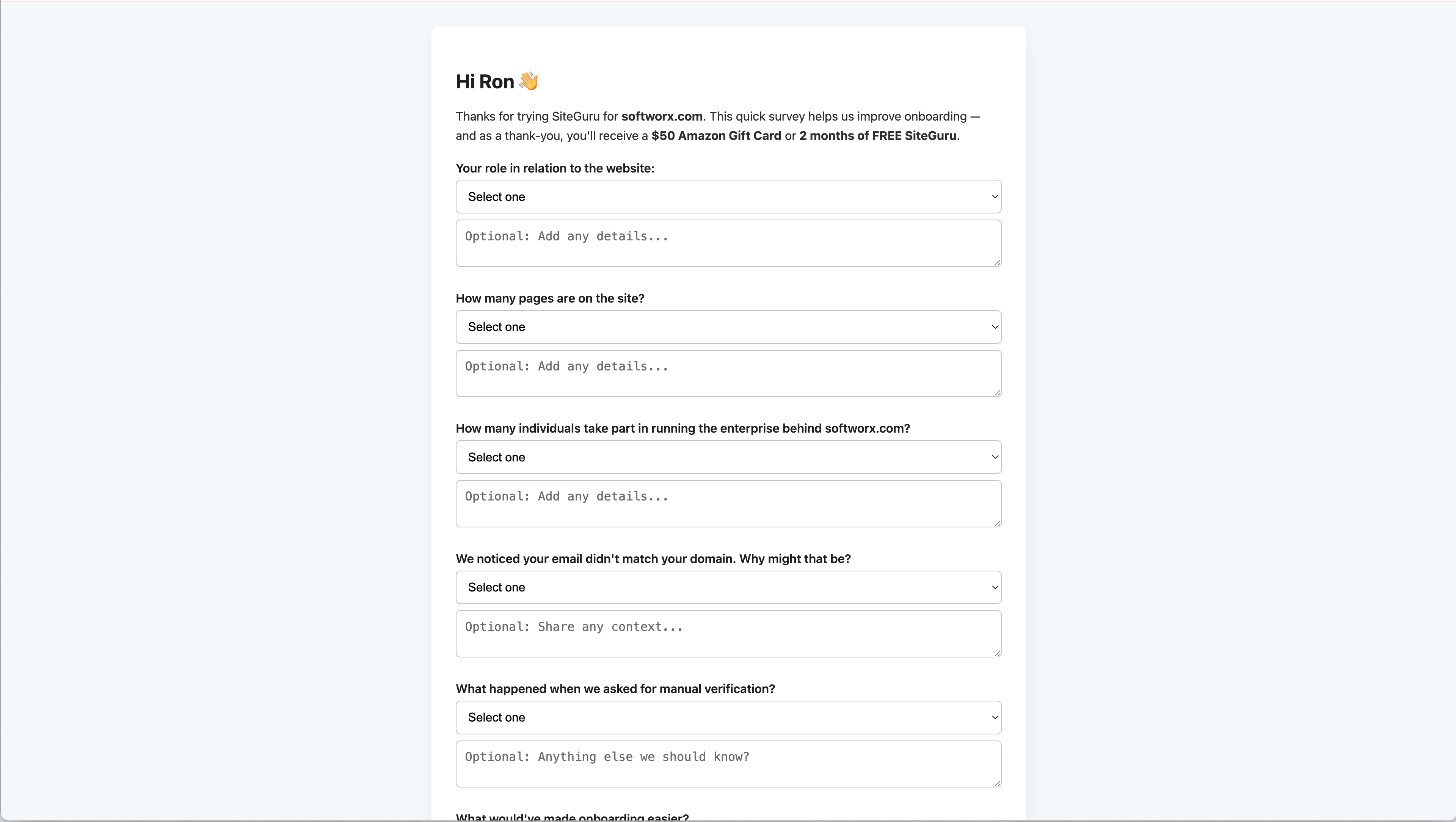The width and height of the screenshot is (1456, 822).
Task: Open the website role dropdown
Action: (728, 197)
